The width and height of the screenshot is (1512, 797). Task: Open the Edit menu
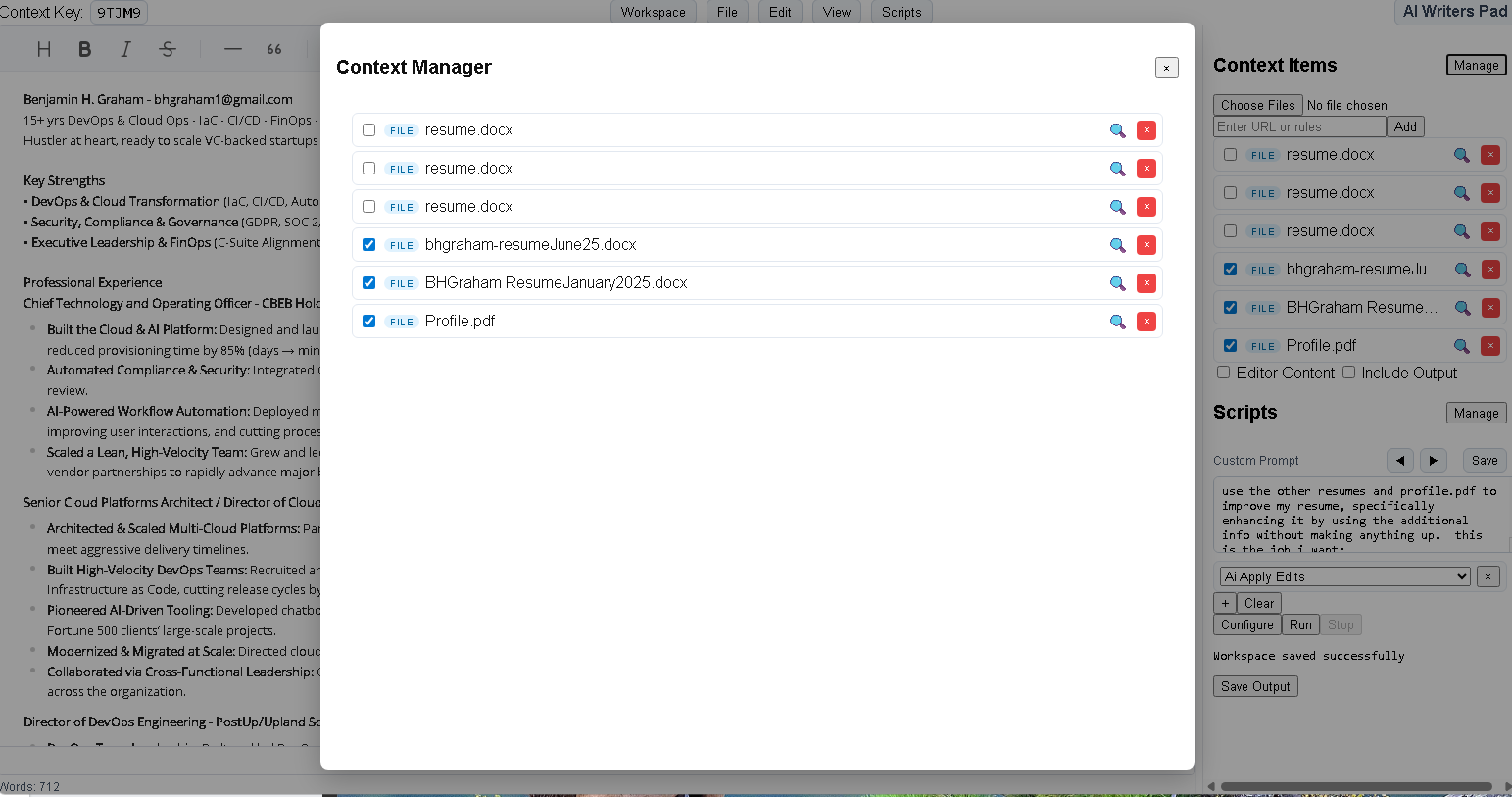780,12
